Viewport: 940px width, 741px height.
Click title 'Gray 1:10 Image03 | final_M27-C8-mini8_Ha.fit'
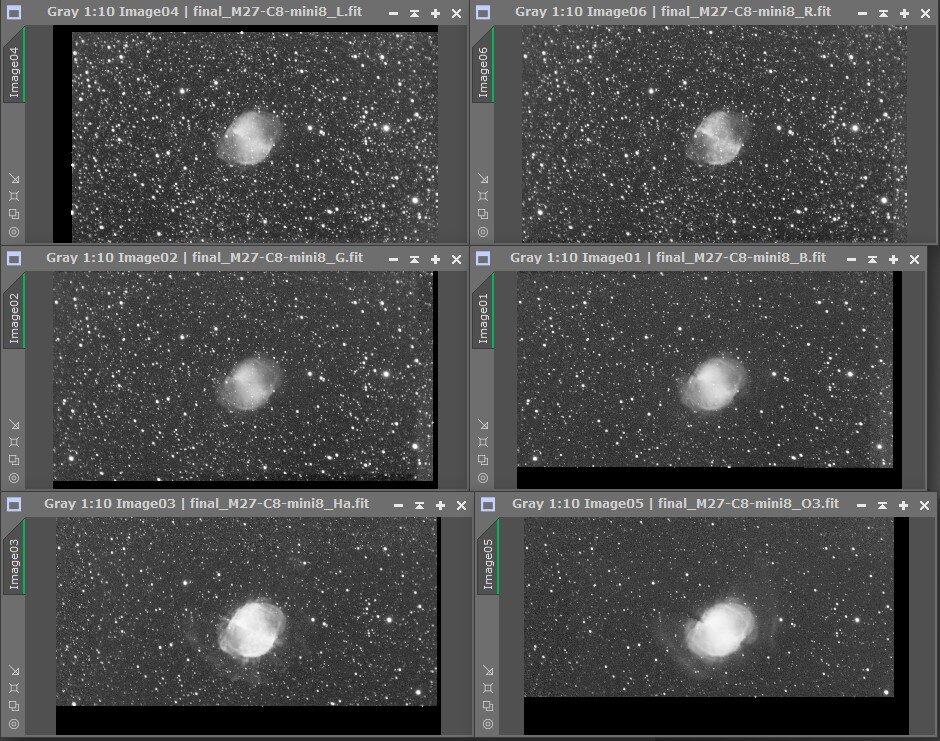click(206, 503)
